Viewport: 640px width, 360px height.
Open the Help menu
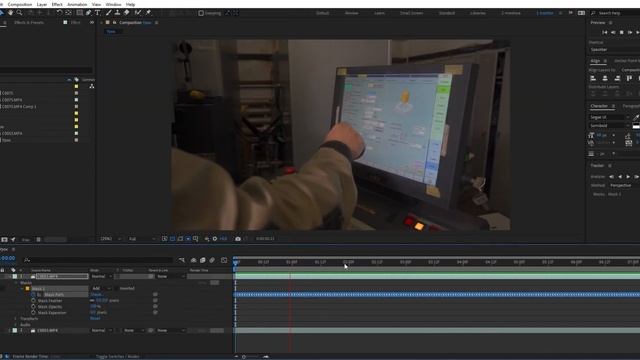click(130, 4)
